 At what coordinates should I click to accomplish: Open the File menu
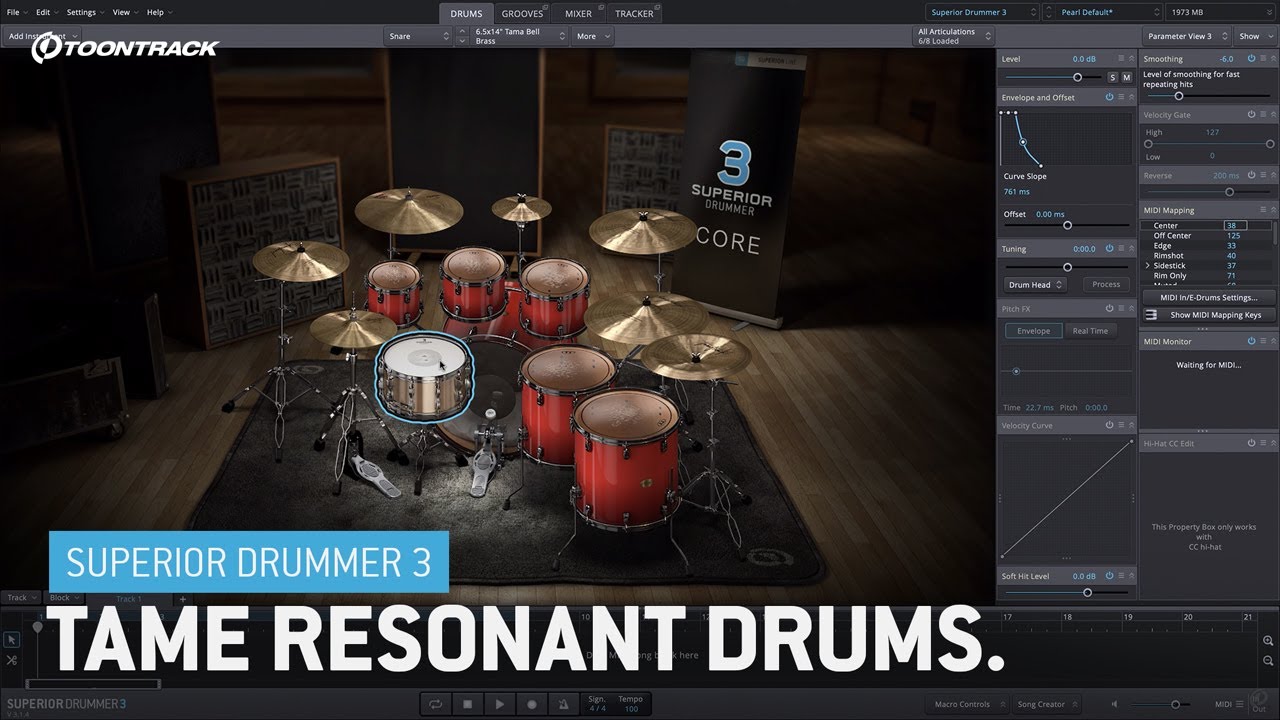click(x=16, y=12)
